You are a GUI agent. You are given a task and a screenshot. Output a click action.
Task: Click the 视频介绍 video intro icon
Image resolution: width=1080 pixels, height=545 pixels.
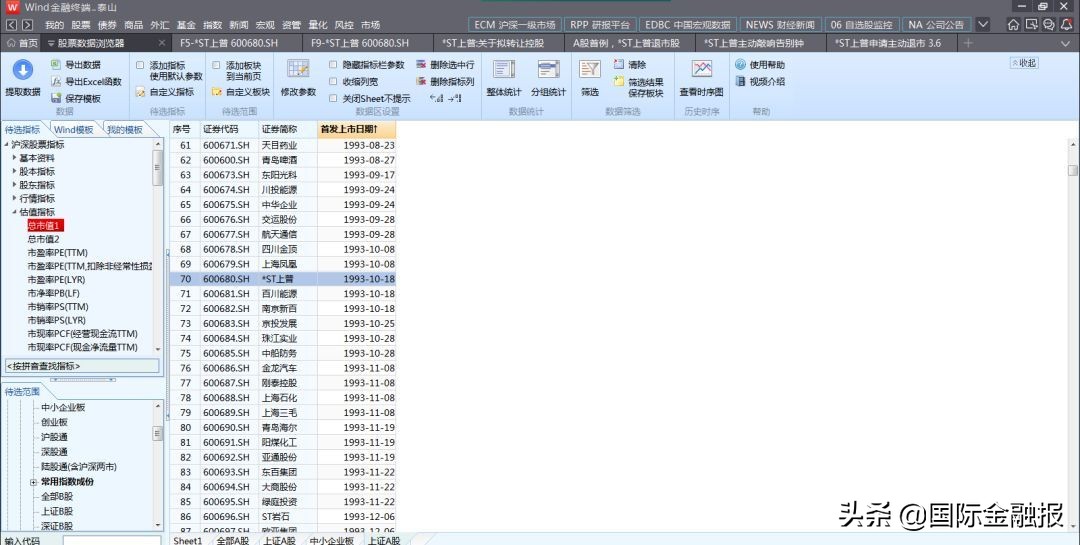[x=740, y=81]
